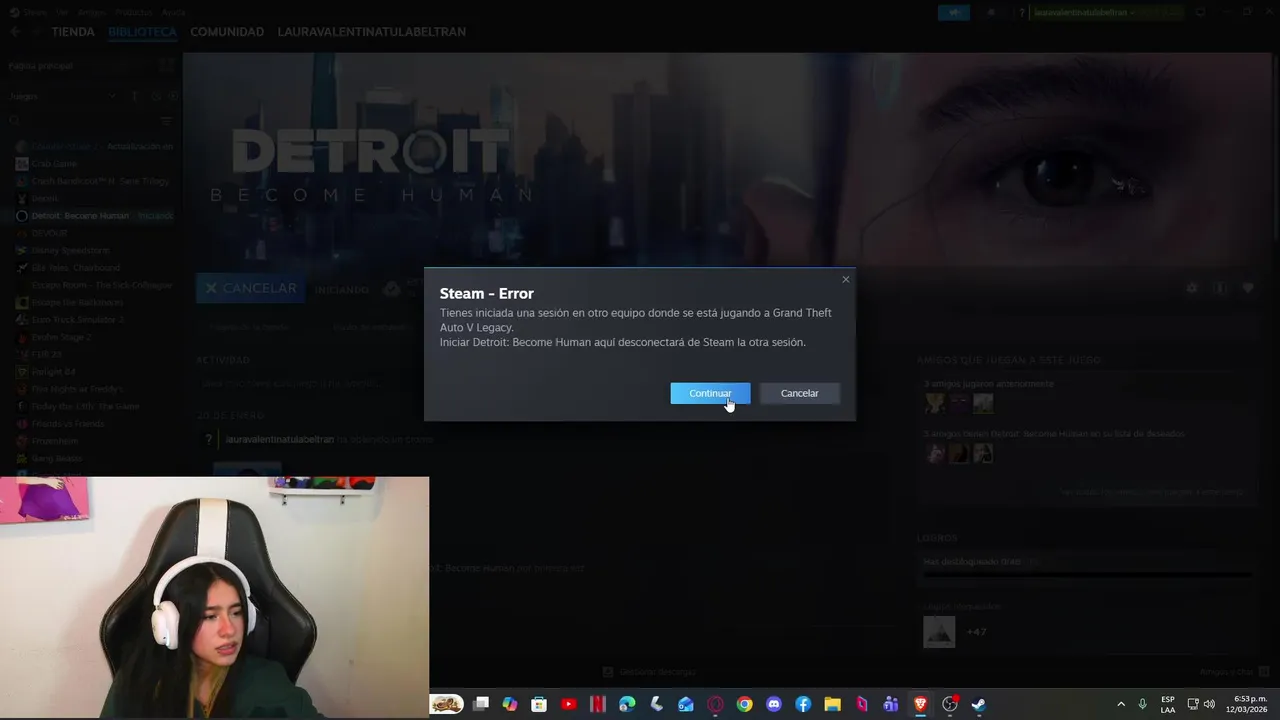Click Cancelar in the Steam error dialog
The width and height of the screenshot is (1280, 720).
click(799, 393)
